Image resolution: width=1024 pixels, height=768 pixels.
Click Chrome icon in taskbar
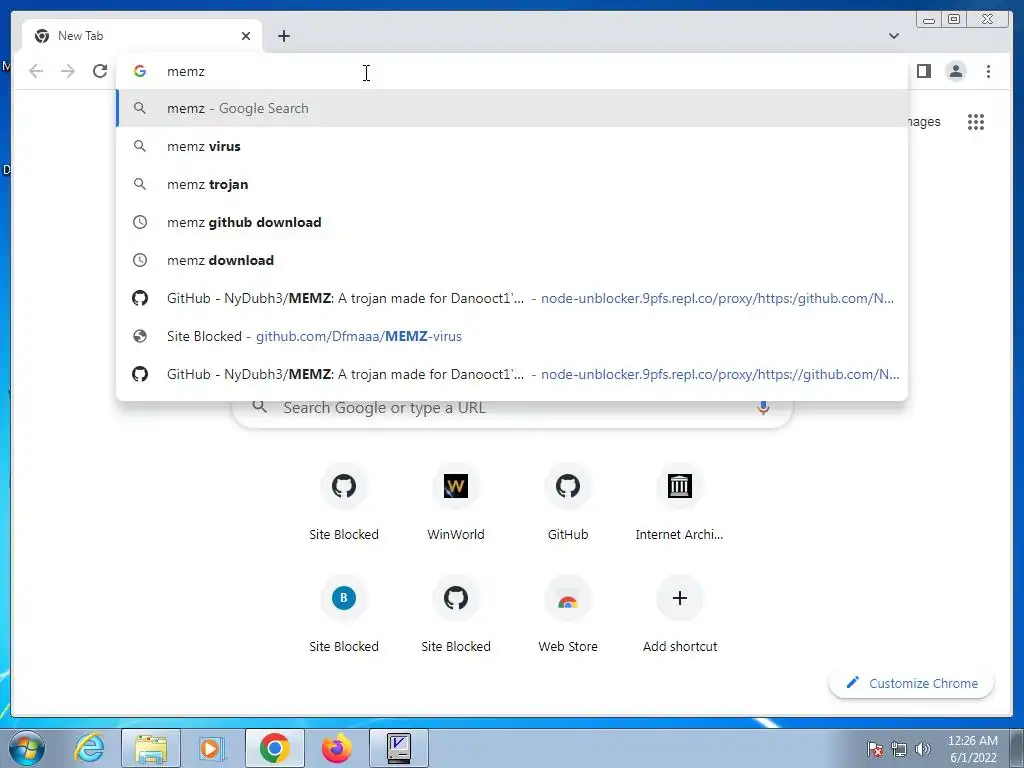point(274,748)
